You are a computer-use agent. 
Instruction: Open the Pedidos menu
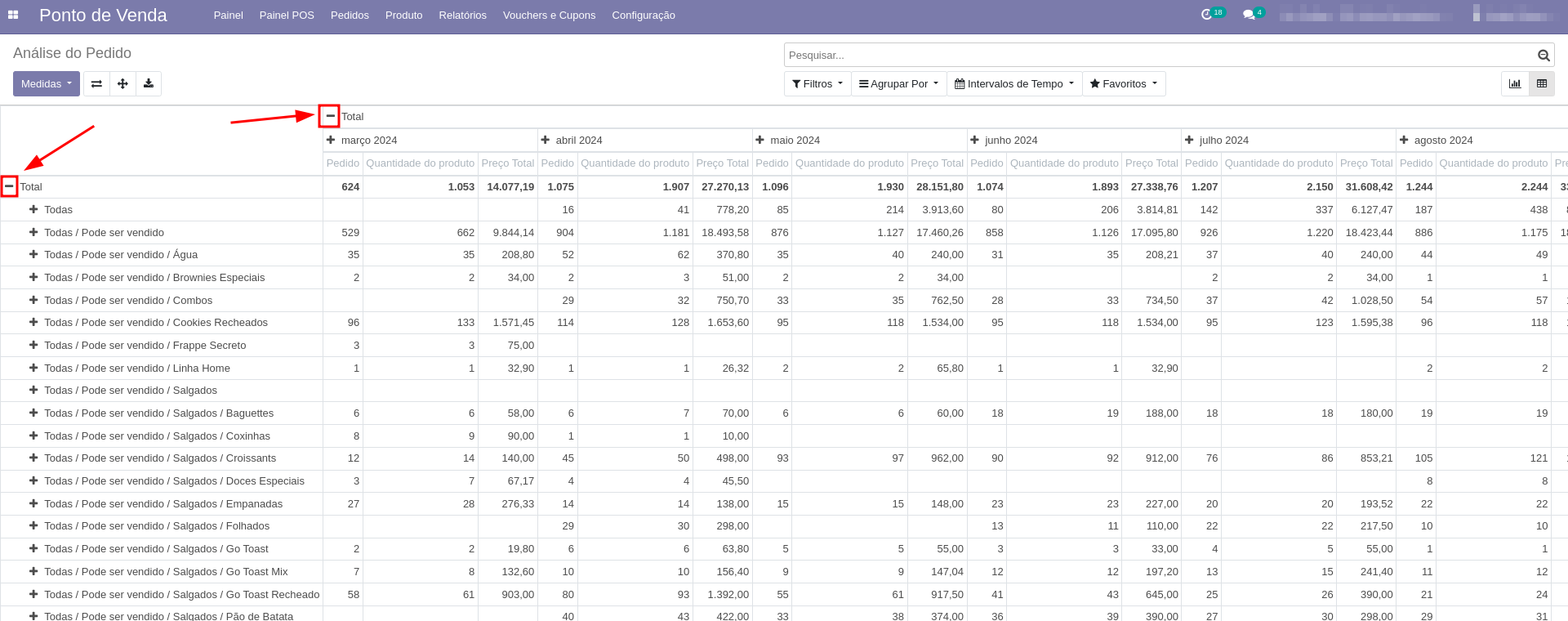[x=350, y=16]
